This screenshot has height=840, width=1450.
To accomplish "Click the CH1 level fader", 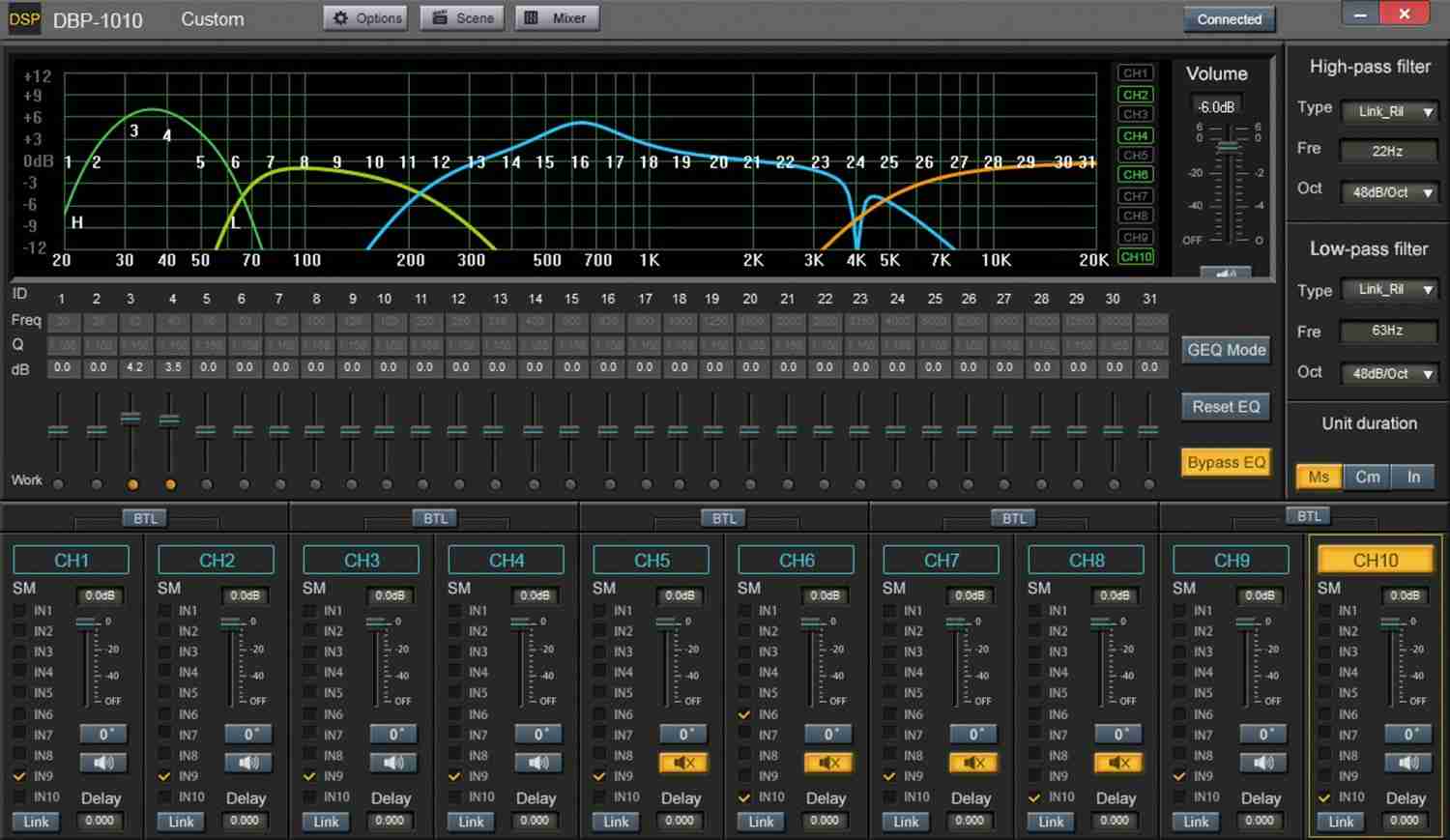I will tap(87, 623).
